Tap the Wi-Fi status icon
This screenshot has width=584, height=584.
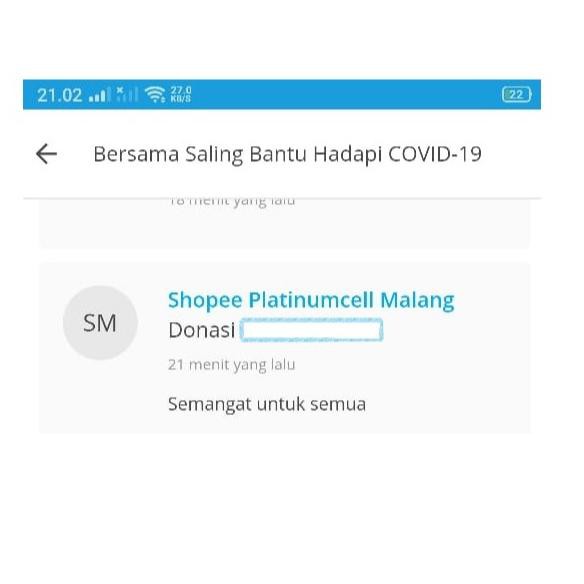[155, 94]
